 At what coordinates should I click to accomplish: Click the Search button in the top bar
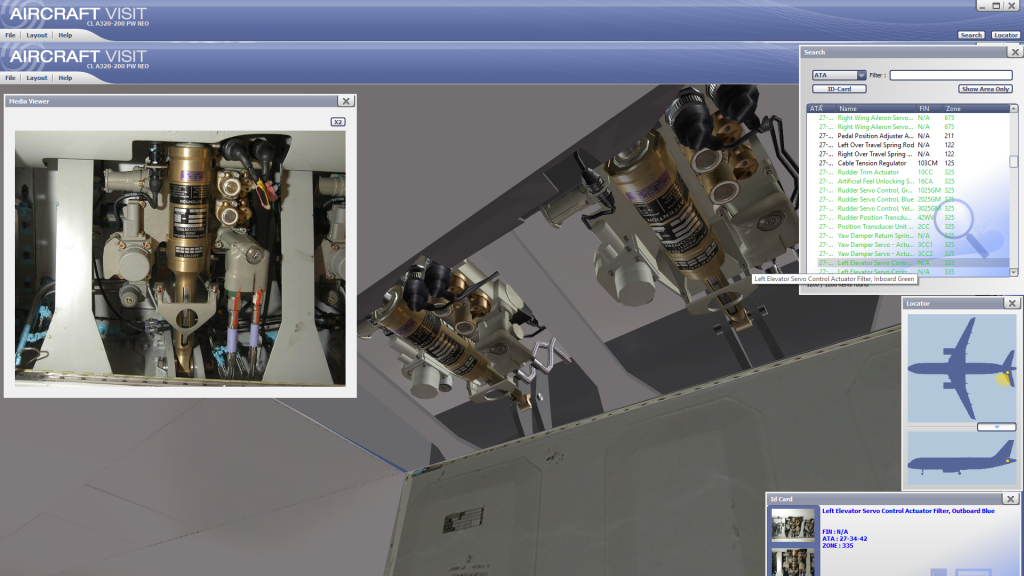971,35
